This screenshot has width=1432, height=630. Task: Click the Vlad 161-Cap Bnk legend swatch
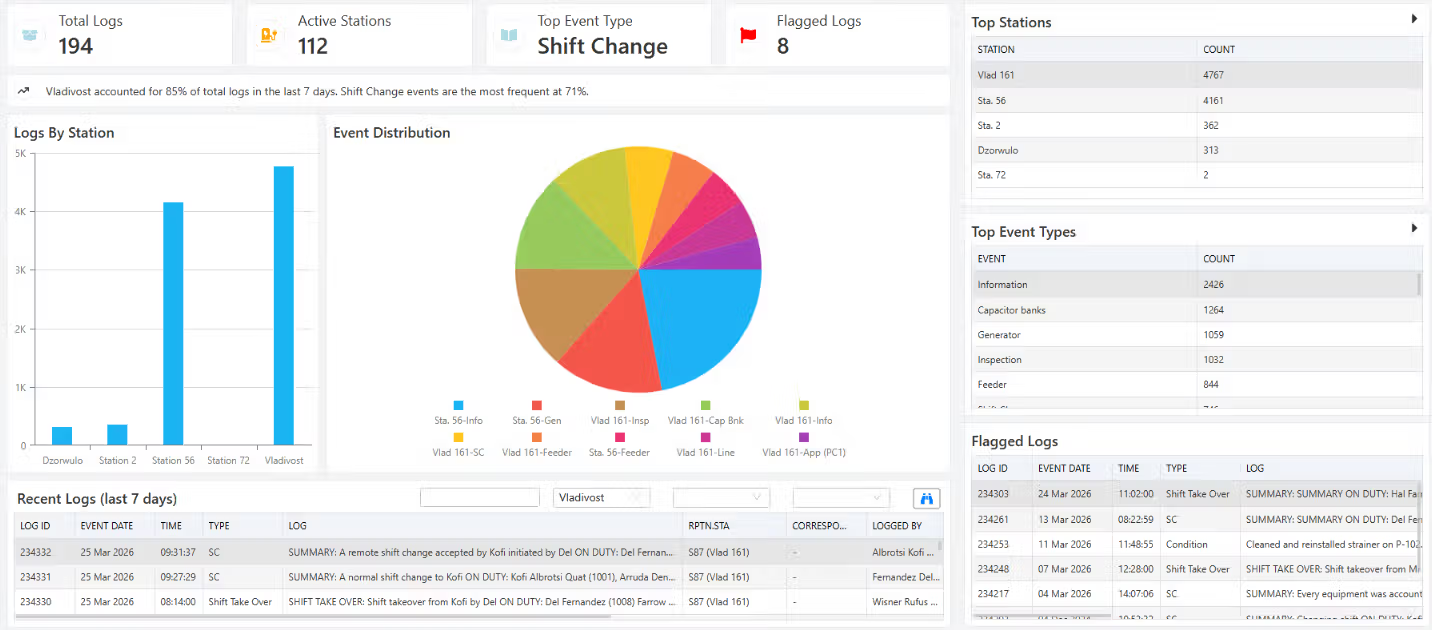pyautogui.click(x=706, y=405)
